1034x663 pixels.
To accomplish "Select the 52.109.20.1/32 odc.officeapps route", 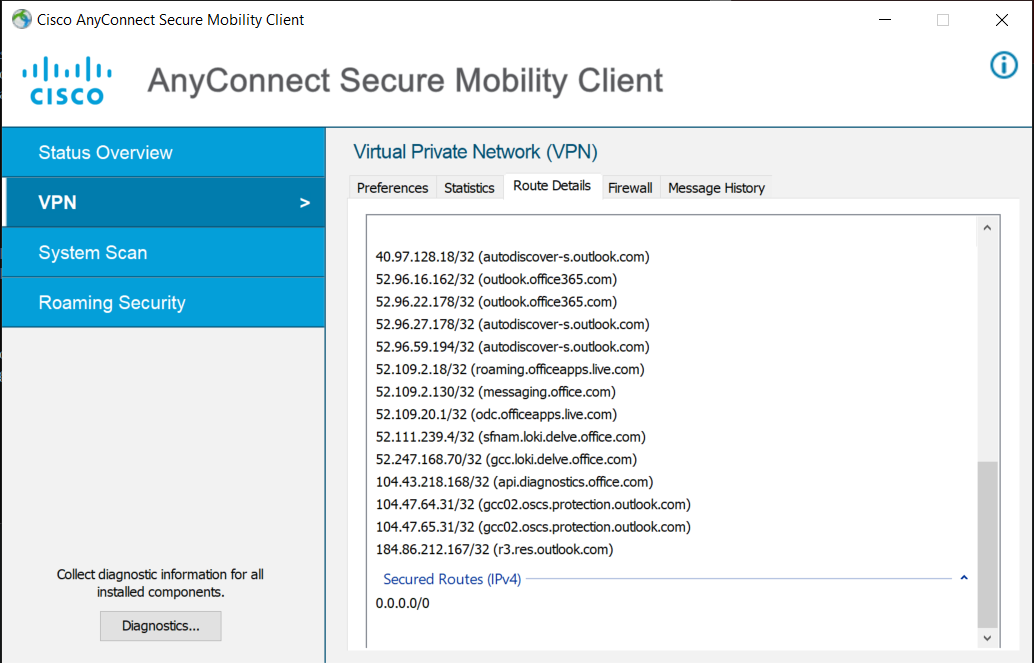I will point(497,414).
